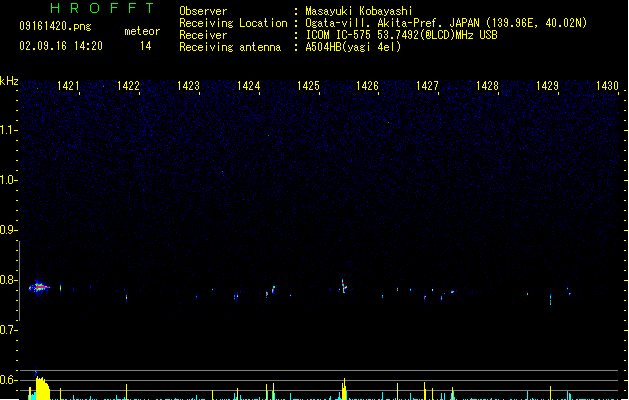Click the 1.0 kHz frequency tick label
Screen dimensions: 629x400
(x=8, y=180)
